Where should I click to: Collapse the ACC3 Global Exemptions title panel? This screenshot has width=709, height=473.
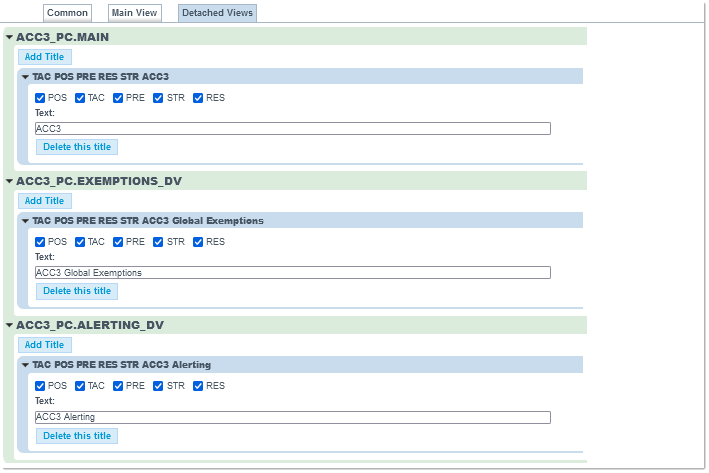point(25,220)
